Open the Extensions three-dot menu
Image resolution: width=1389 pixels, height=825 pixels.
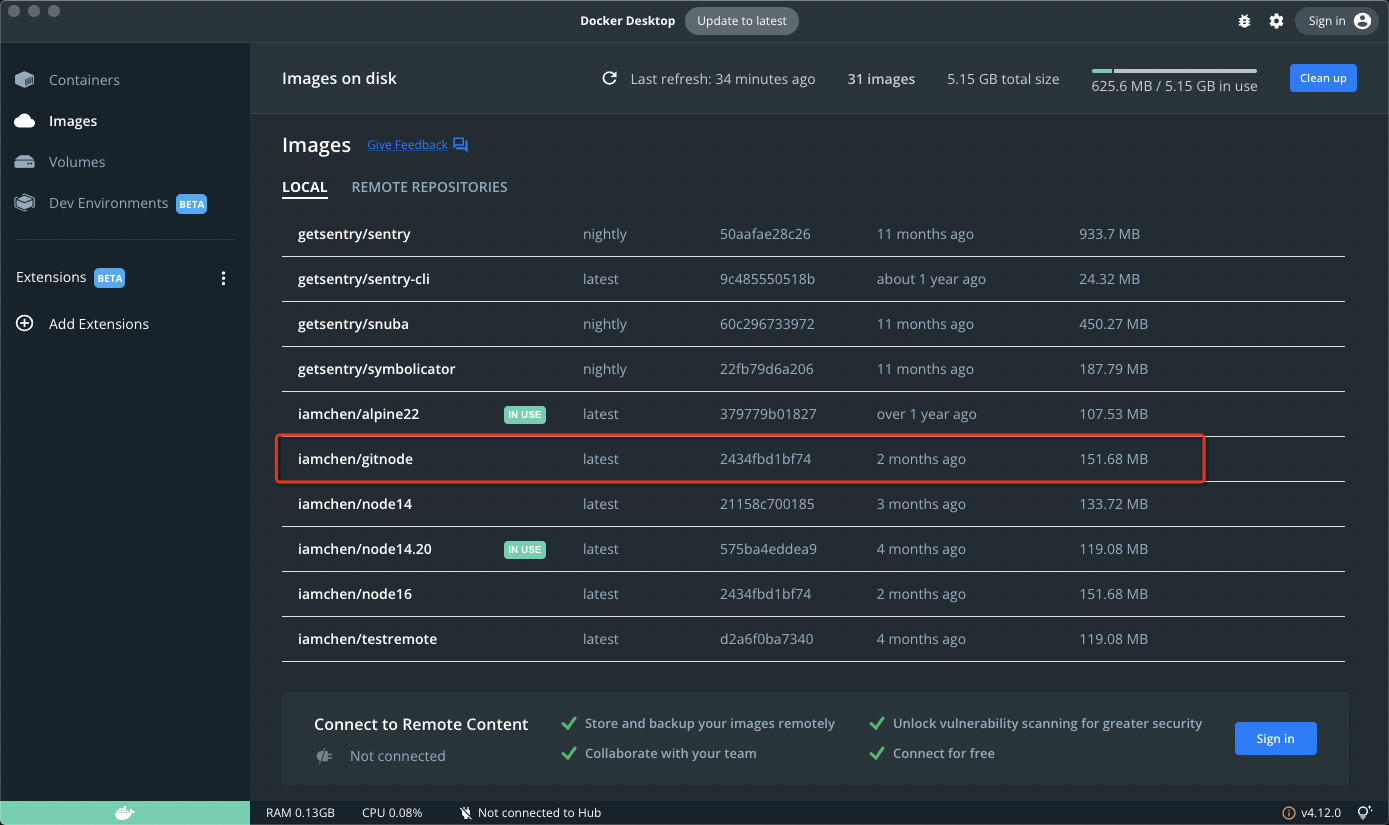[x=223, y=278]
